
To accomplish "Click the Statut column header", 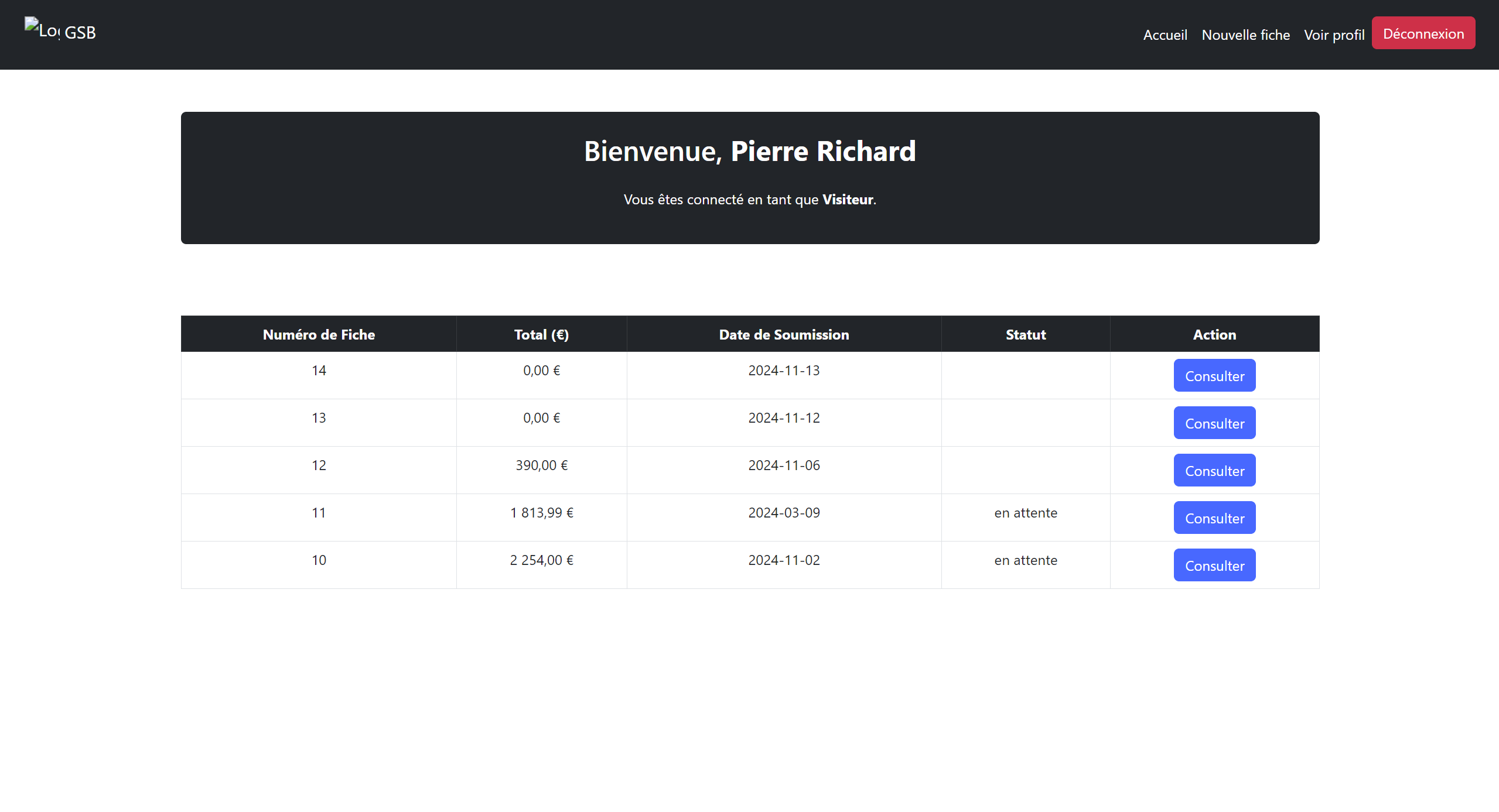I will pos(1026,335).
